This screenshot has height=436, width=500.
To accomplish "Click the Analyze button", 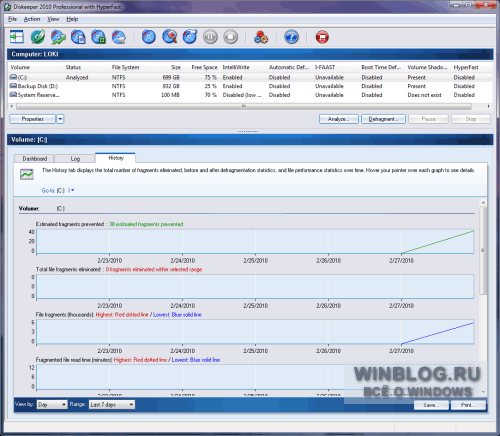I will (x=339, y=119).
